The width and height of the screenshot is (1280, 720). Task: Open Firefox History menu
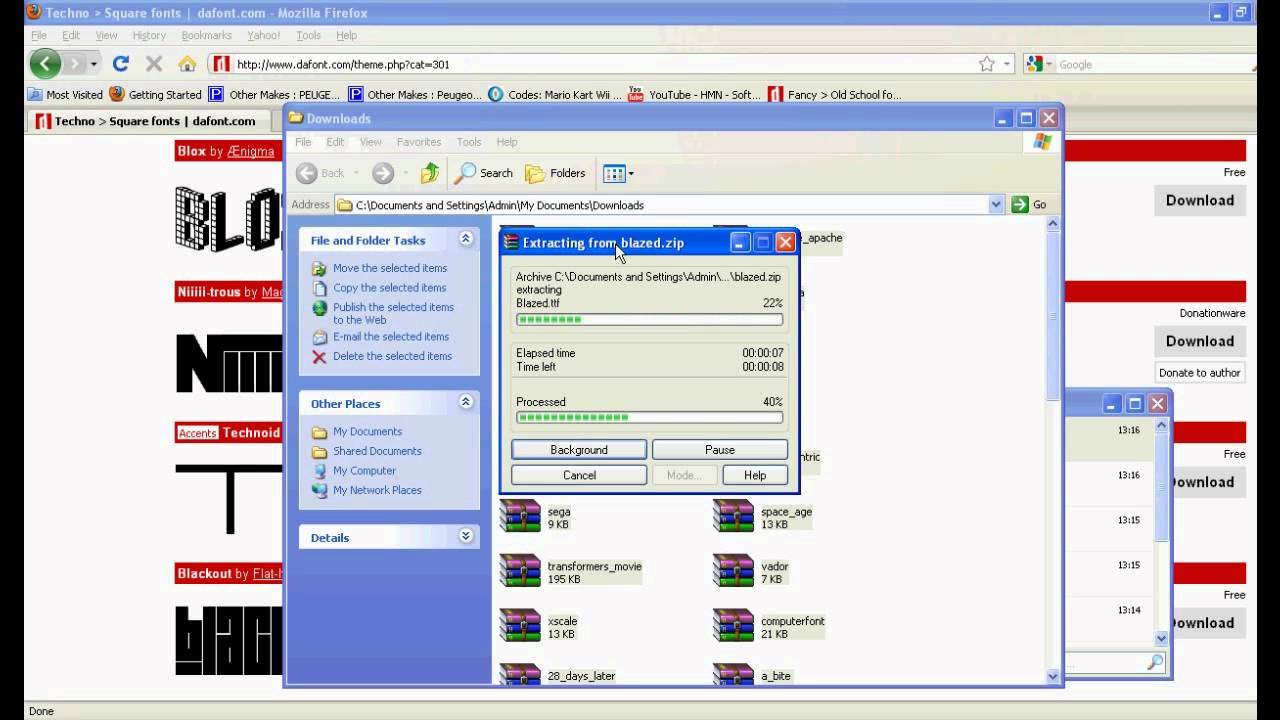tap(149, 35)
